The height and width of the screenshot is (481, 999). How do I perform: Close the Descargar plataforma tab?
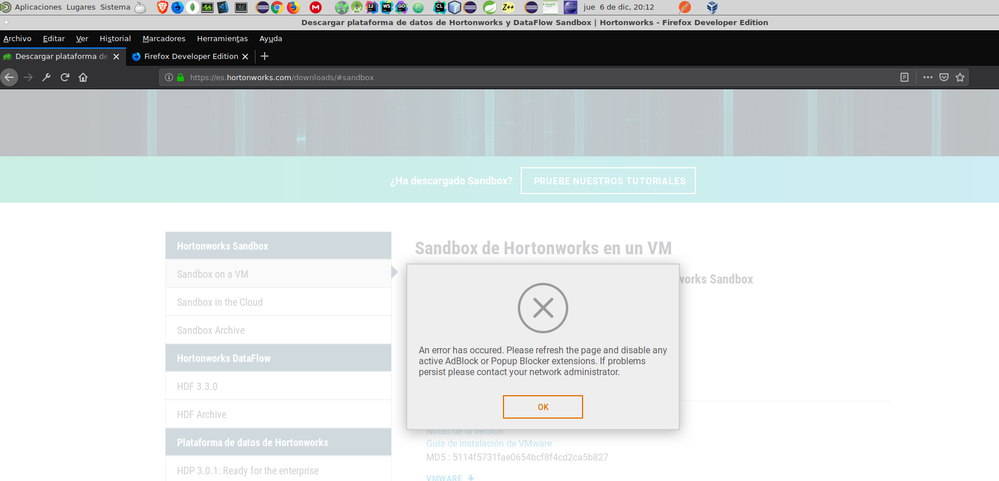[x=116, y=56]
